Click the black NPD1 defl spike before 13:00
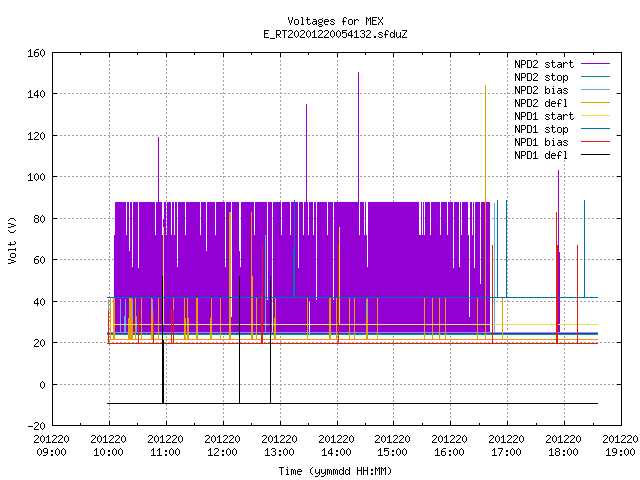 pyautogui.click(x=270, y=340)
